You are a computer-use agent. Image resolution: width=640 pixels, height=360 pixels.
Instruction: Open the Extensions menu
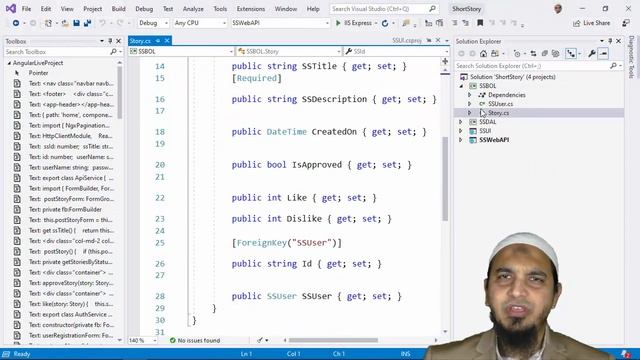point(251,9)
